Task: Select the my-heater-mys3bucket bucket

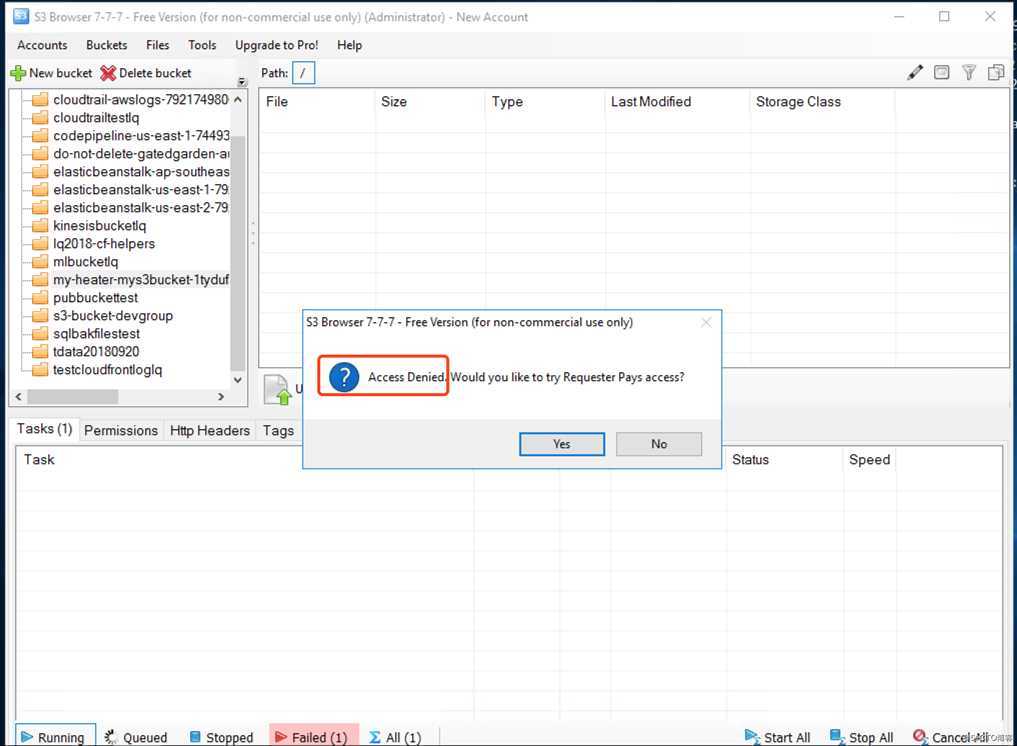Action: (141, 280)
